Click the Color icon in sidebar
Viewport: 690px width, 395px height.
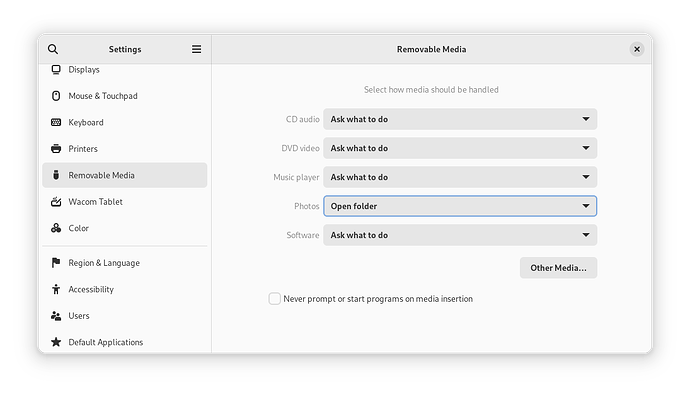[56, 228]
